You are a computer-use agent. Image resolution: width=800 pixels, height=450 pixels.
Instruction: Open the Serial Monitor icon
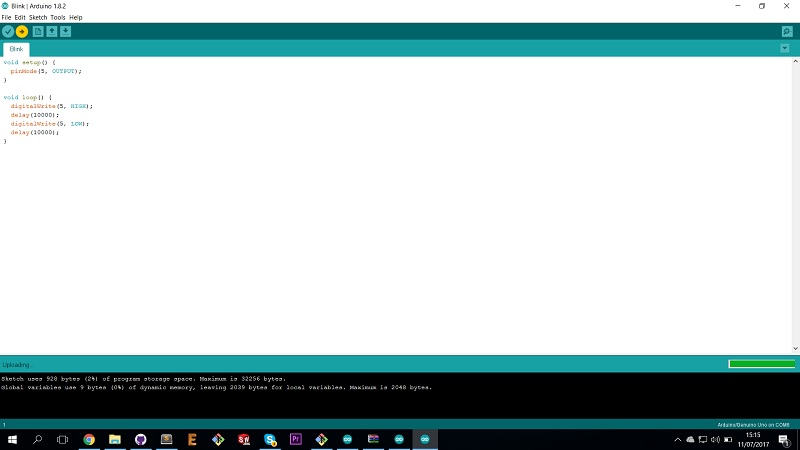(787, 32)
